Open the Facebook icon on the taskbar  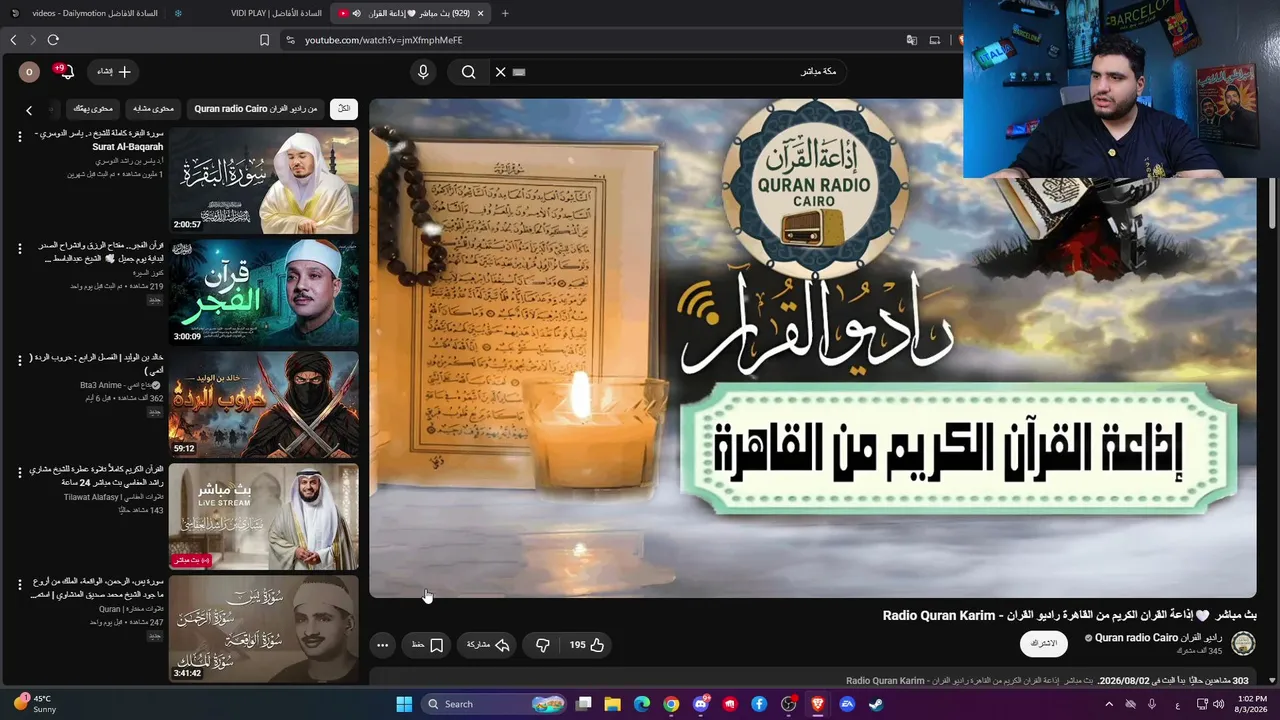pyautogui.click(x=759, y=704)
